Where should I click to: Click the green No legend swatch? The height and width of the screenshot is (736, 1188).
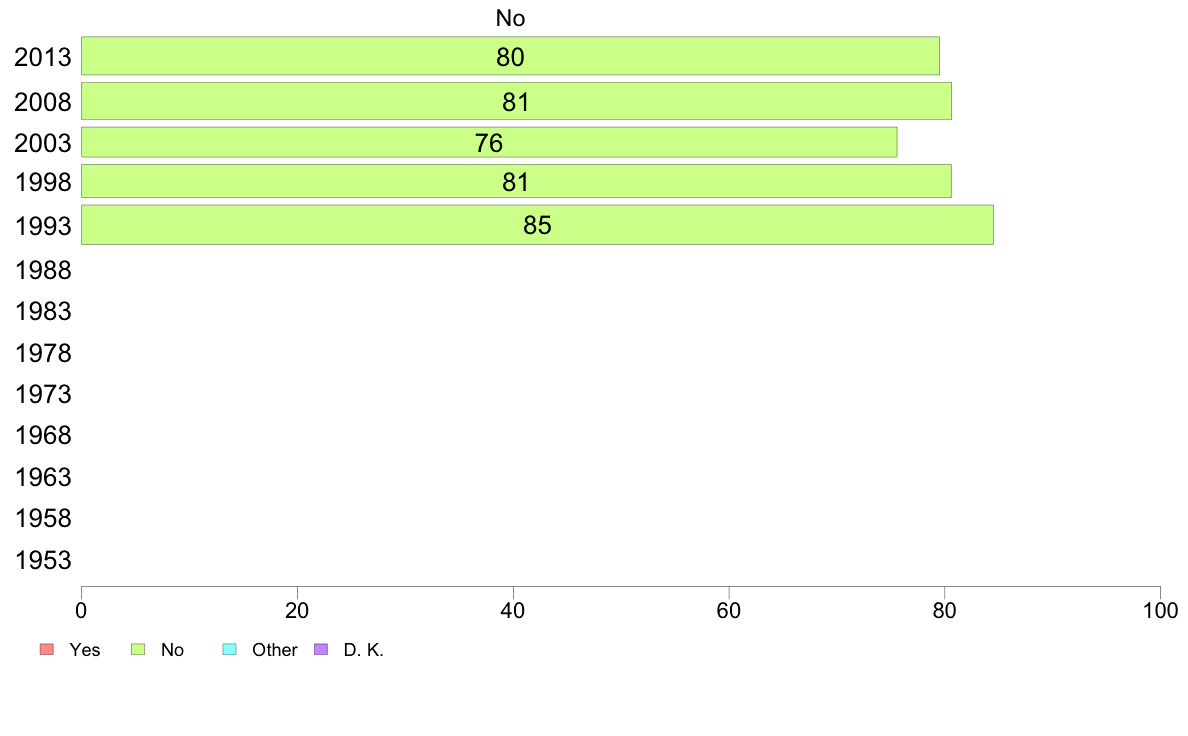coord(138,650)
